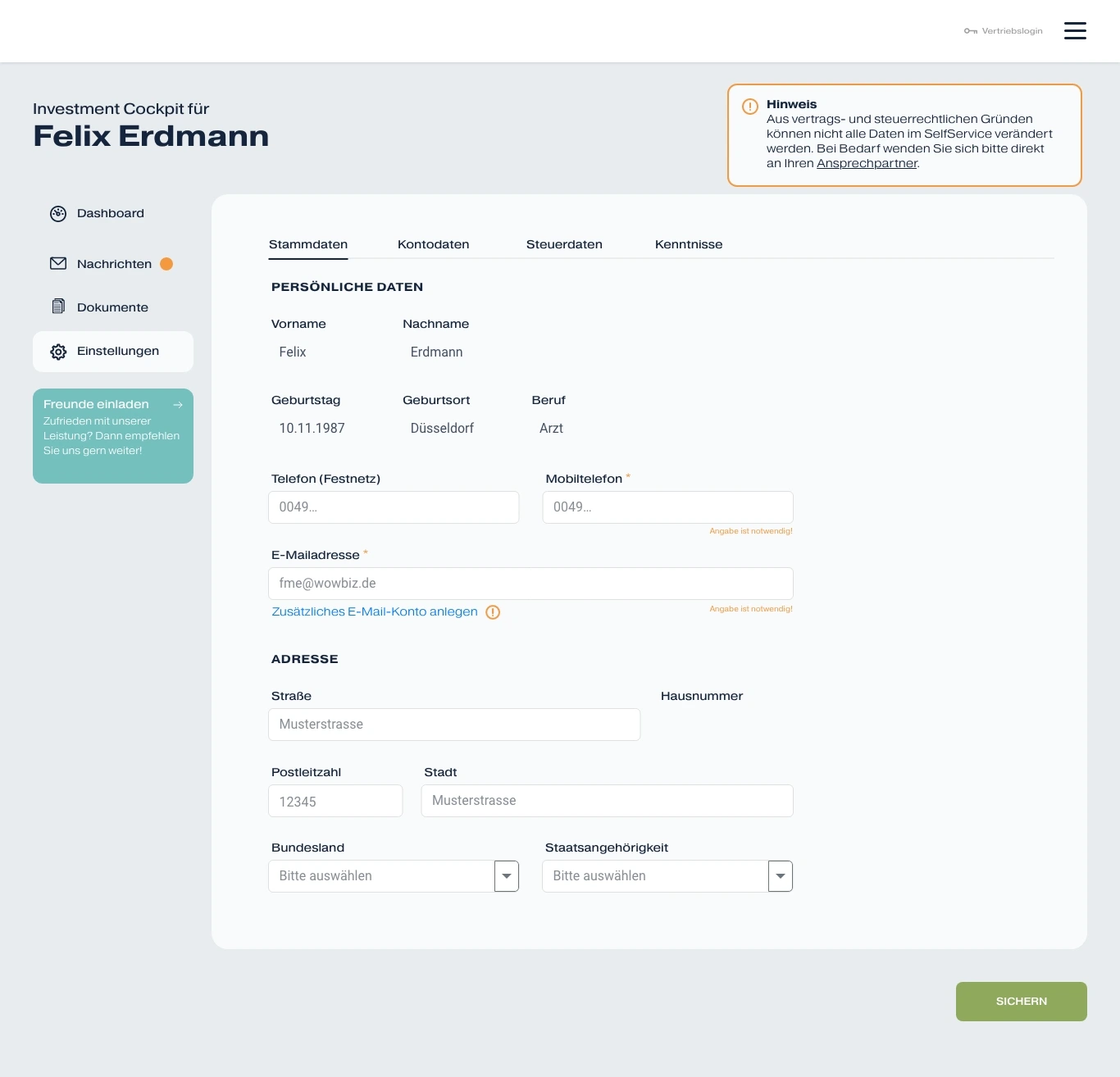Expand the Bundesland dropdown

(507, 876)
